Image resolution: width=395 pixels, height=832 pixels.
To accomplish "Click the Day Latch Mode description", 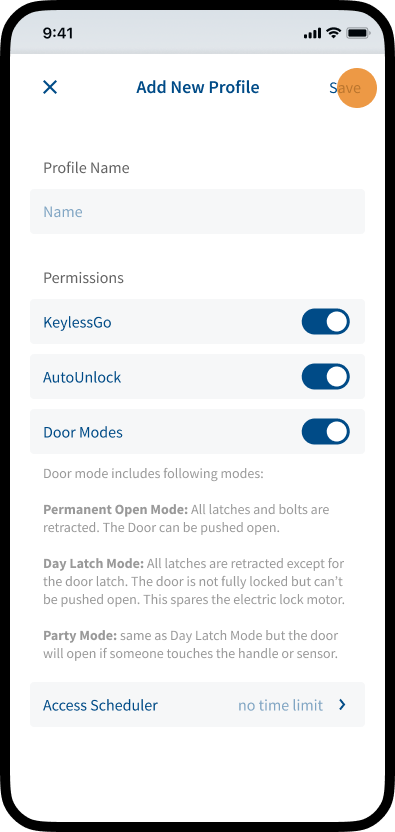I will coord(194,582).
